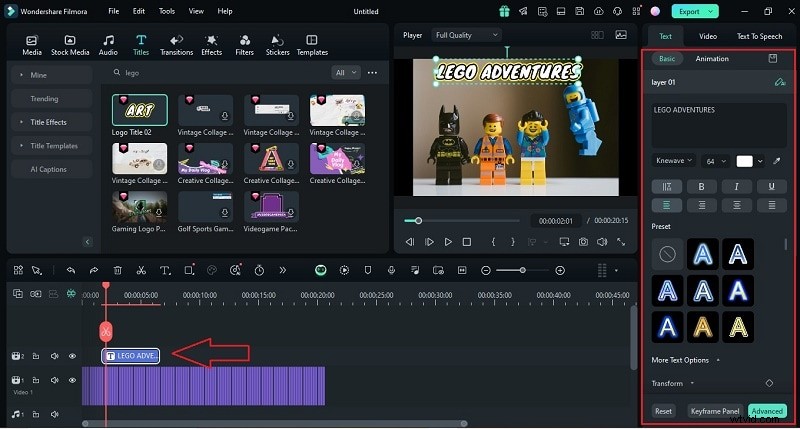Open the text color dropdown arrow
Viewport: 800px width, 429px height.
[760, 161]
